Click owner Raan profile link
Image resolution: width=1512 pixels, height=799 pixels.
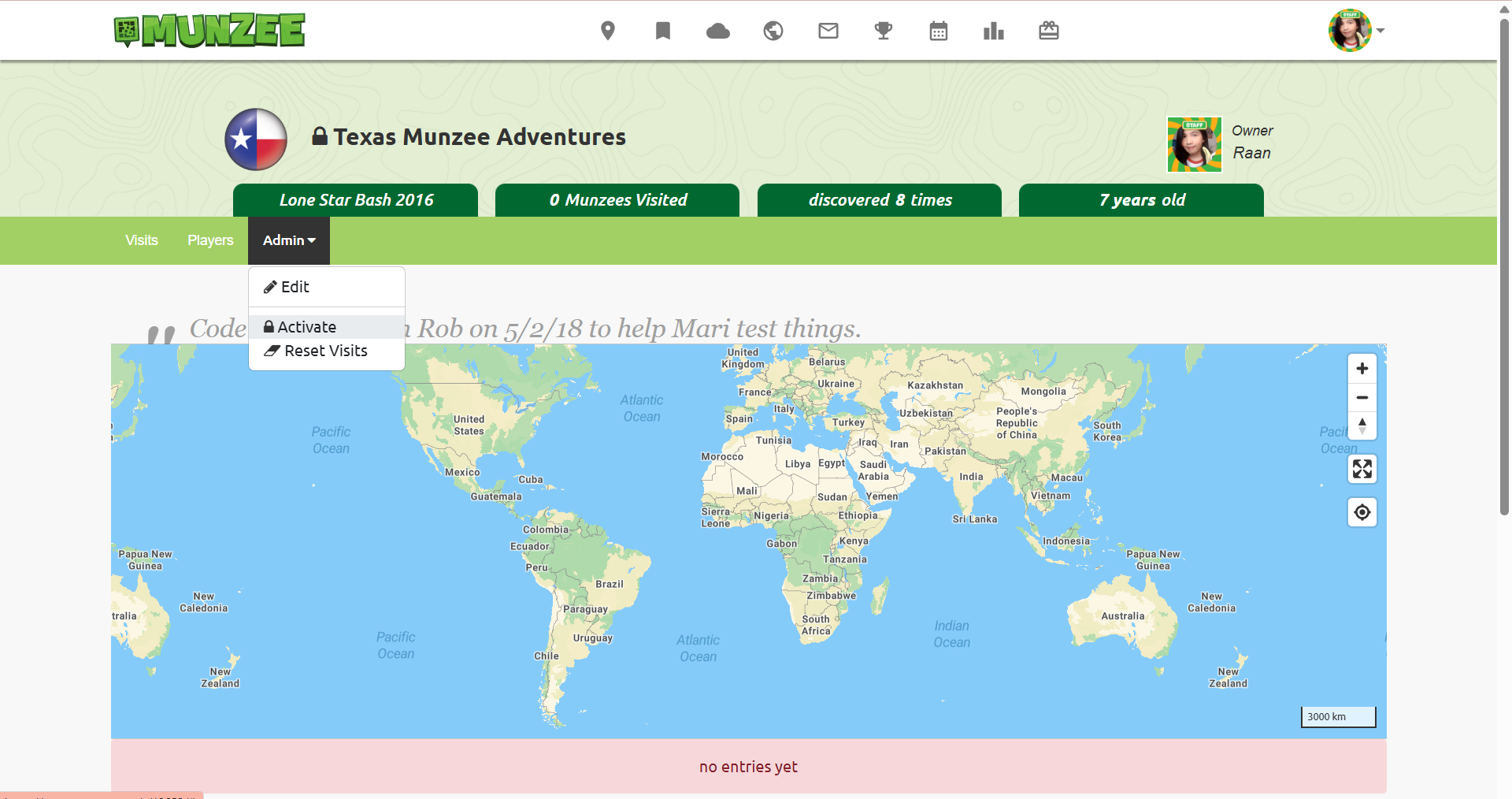[1251, 153]
